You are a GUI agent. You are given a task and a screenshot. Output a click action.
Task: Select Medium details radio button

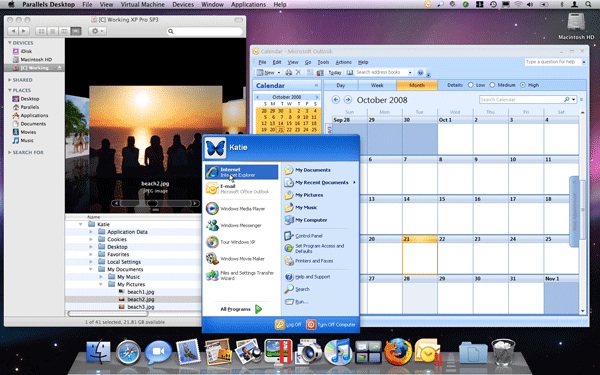coord(492,85)
